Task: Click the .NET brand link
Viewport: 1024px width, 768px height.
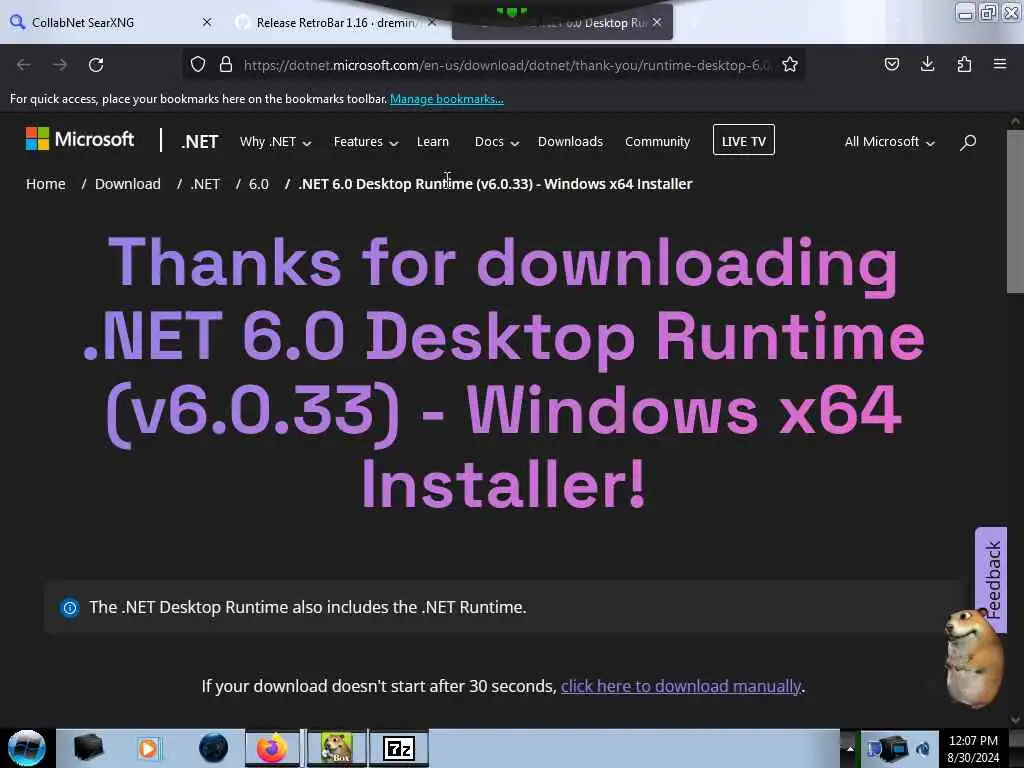Action: pyautogui.click(x=199, y=142)
